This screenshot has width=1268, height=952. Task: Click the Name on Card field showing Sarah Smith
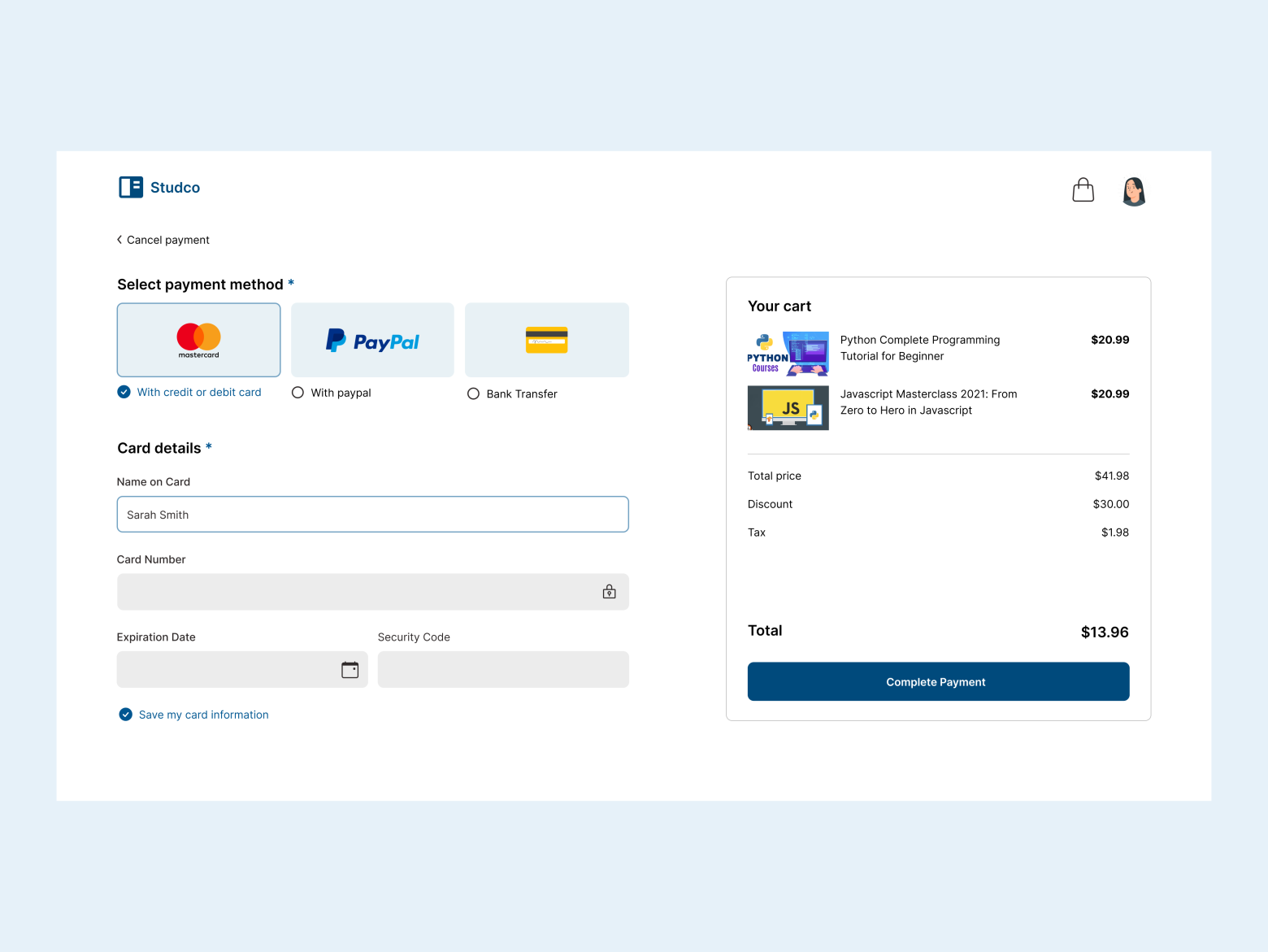[372, 514]
